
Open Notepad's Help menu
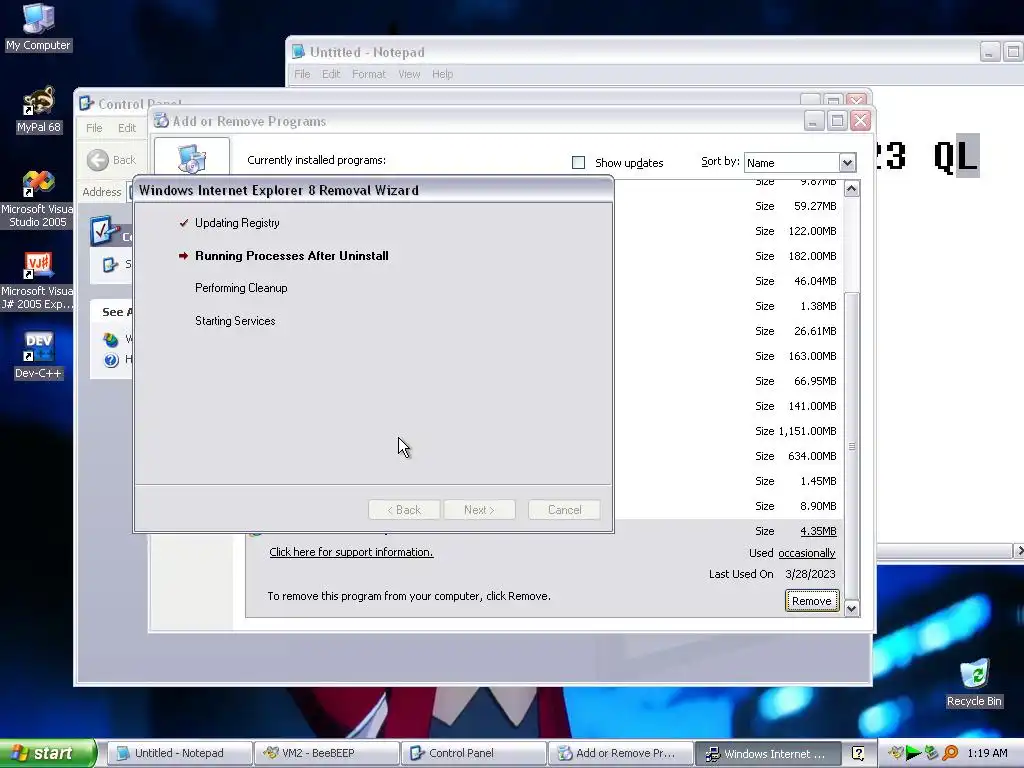[442, 74]
